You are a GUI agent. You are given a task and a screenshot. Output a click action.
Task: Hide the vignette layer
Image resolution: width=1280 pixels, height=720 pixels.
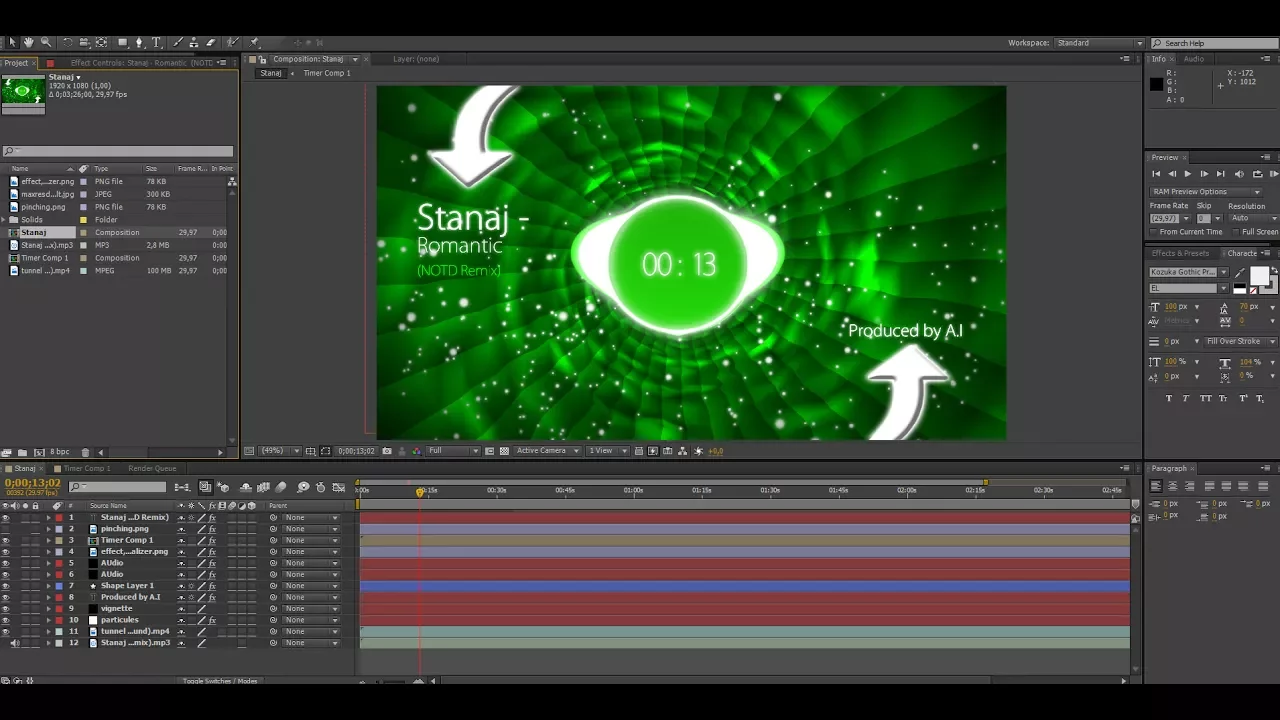pos(6,609)
